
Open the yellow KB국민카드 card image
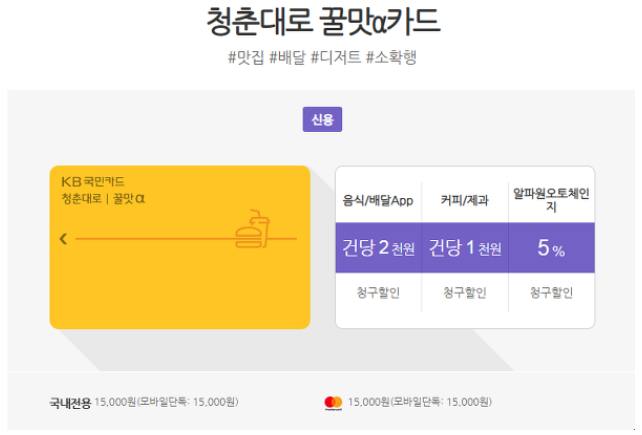180,247
